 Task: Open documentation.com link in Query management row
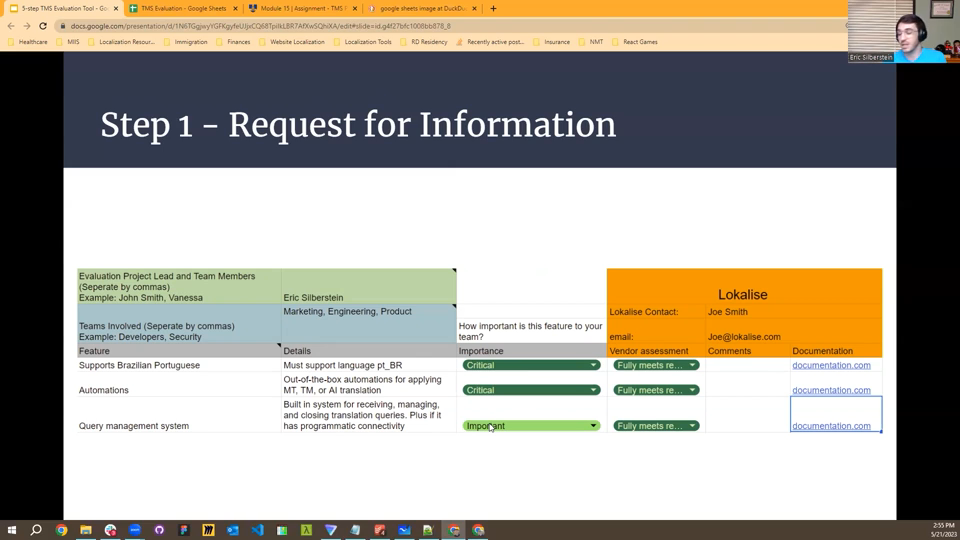831,426
